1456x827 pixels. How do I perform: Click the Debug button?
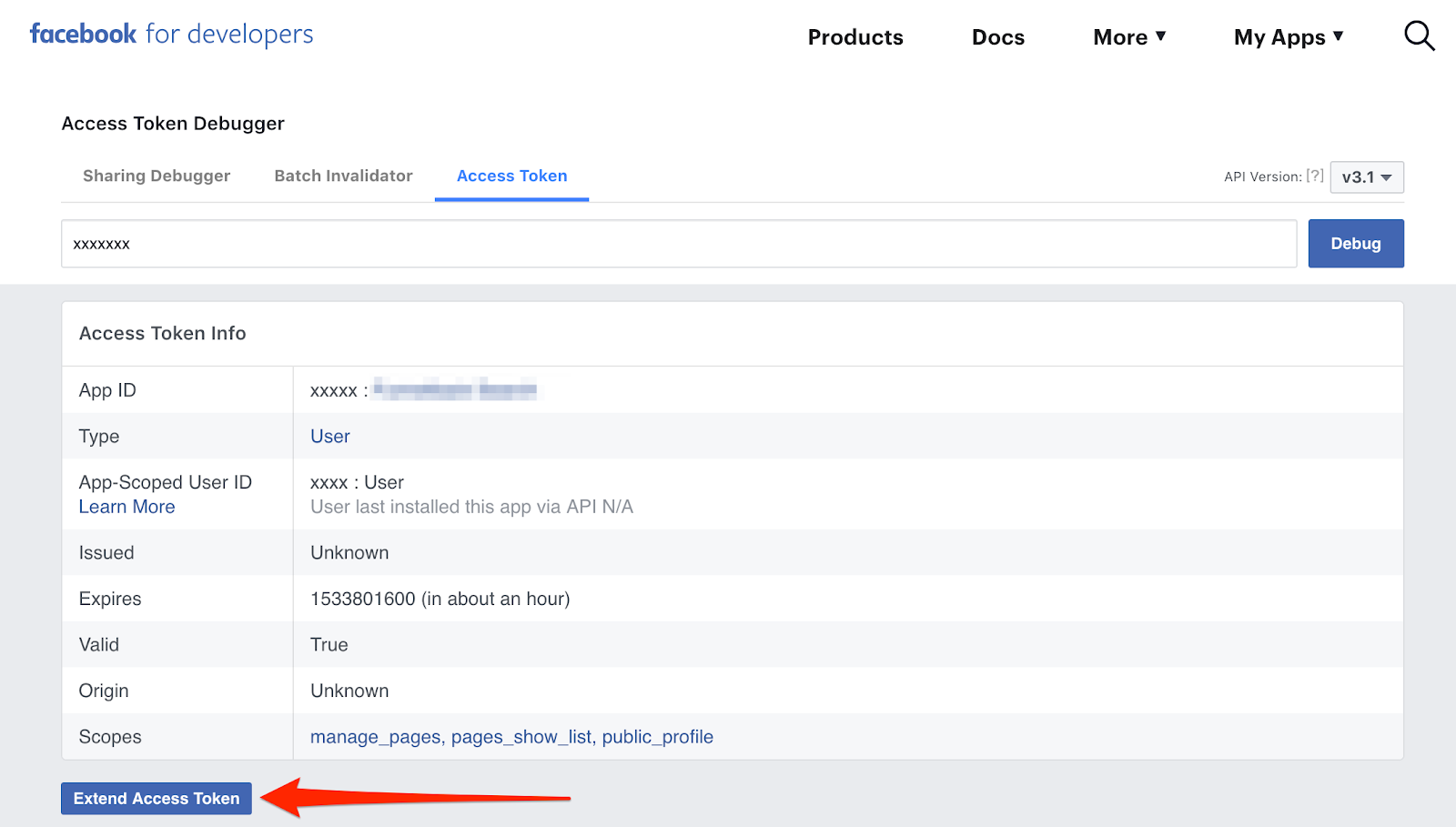1356,244
